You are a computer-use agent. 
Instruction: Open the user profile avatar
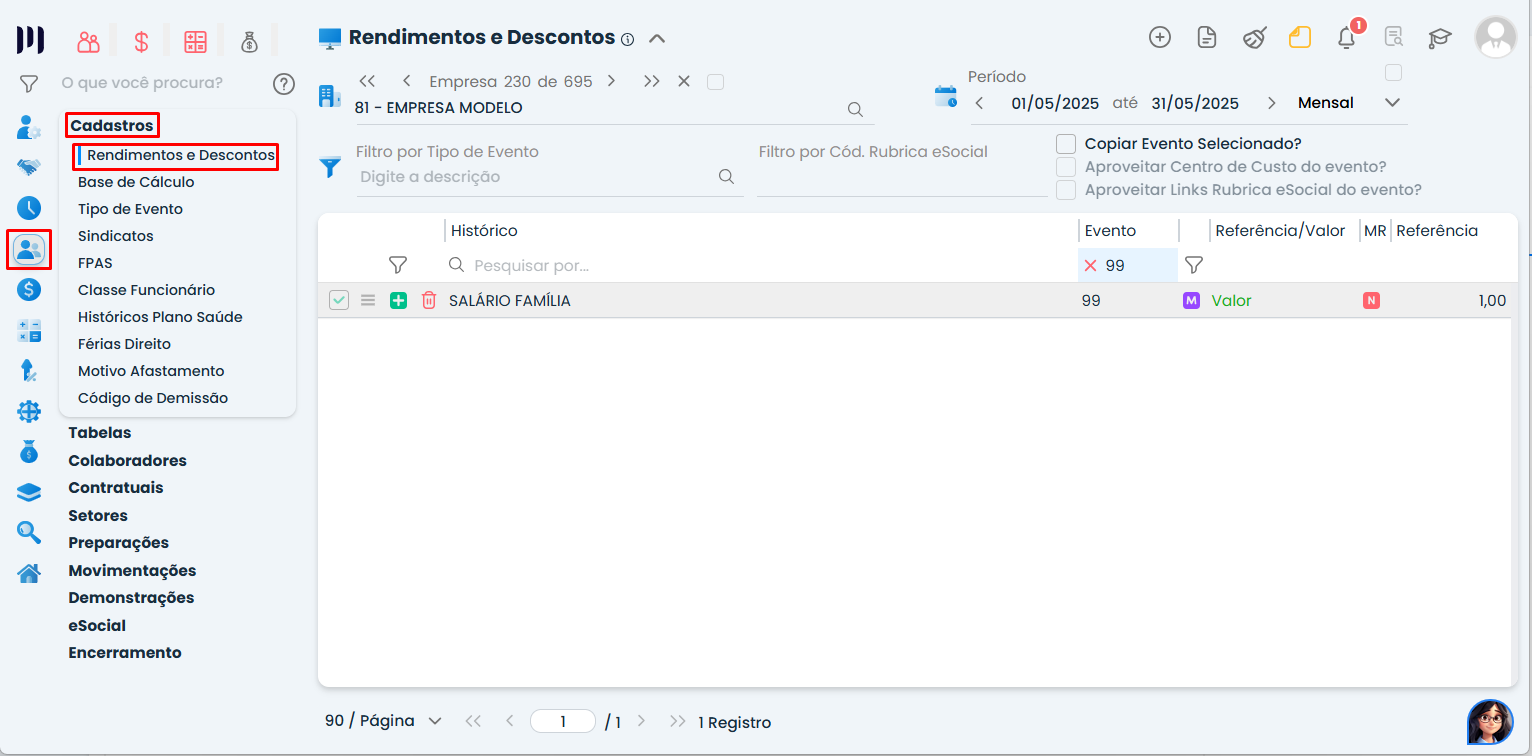pyautogui.click(x=1495, y=37)
